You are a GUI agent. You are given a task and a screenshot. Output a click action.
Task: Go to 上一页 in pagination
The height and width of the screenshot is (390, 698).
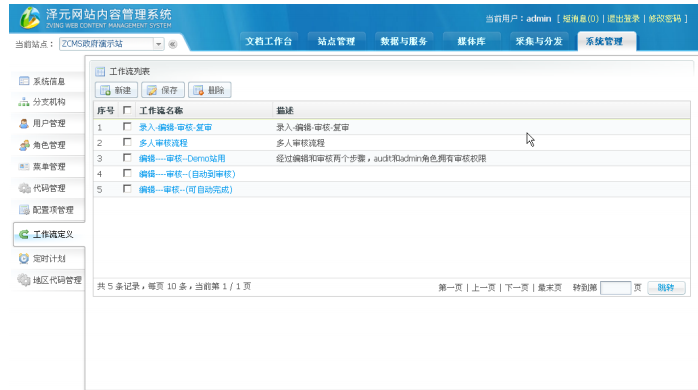[x=483, y=288]
